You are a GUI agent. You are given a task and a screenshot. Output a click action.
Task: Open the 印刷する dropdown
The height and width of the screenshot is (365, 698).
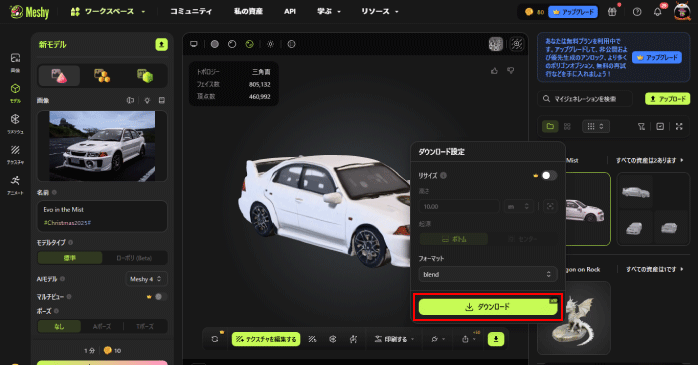394,339
